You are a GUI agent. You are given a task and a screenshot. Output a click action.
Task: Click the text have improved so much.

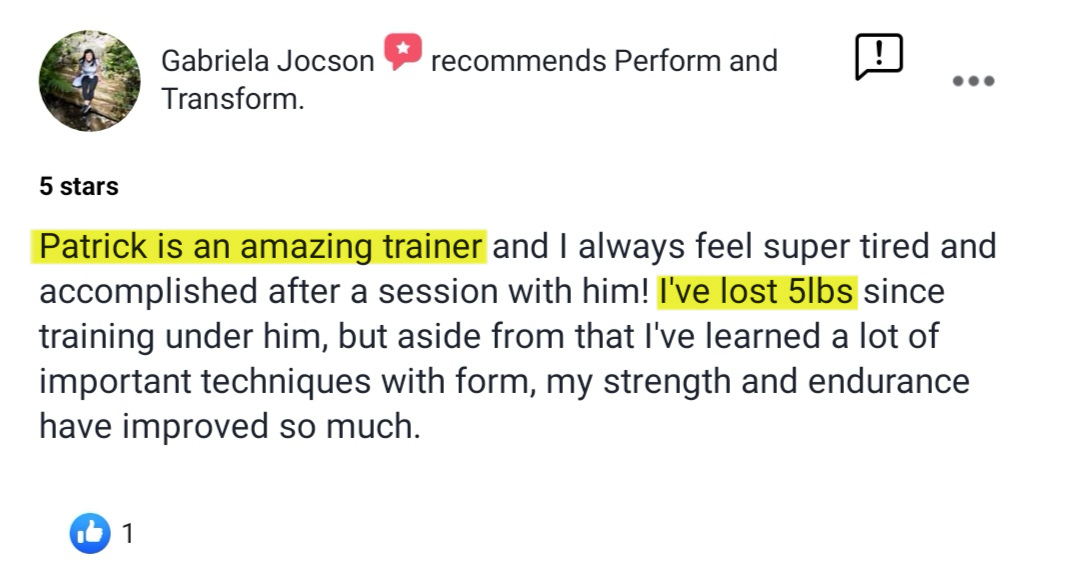[x=229, y=427]
